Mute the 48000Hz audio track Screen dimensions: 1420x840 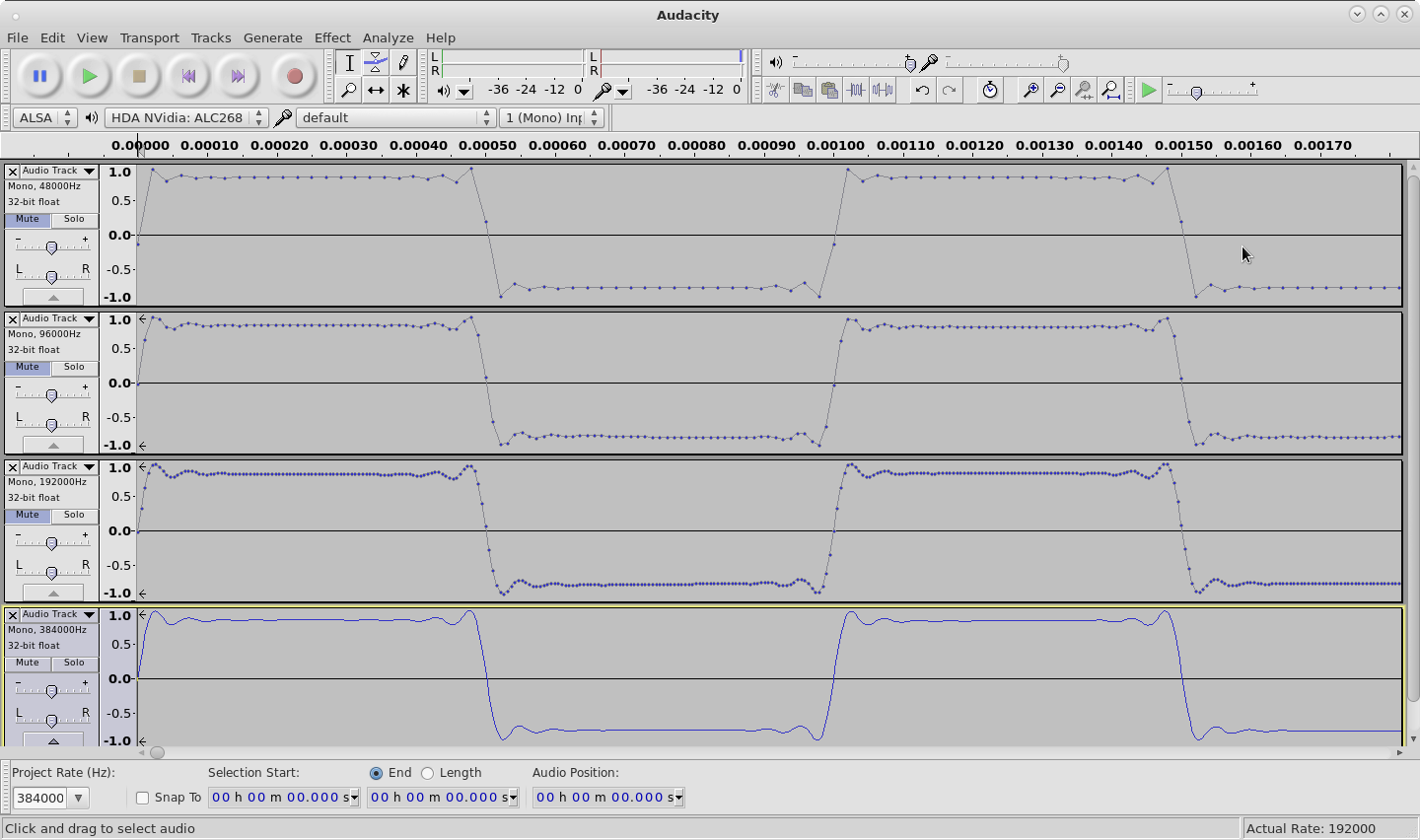pos(28,219)
